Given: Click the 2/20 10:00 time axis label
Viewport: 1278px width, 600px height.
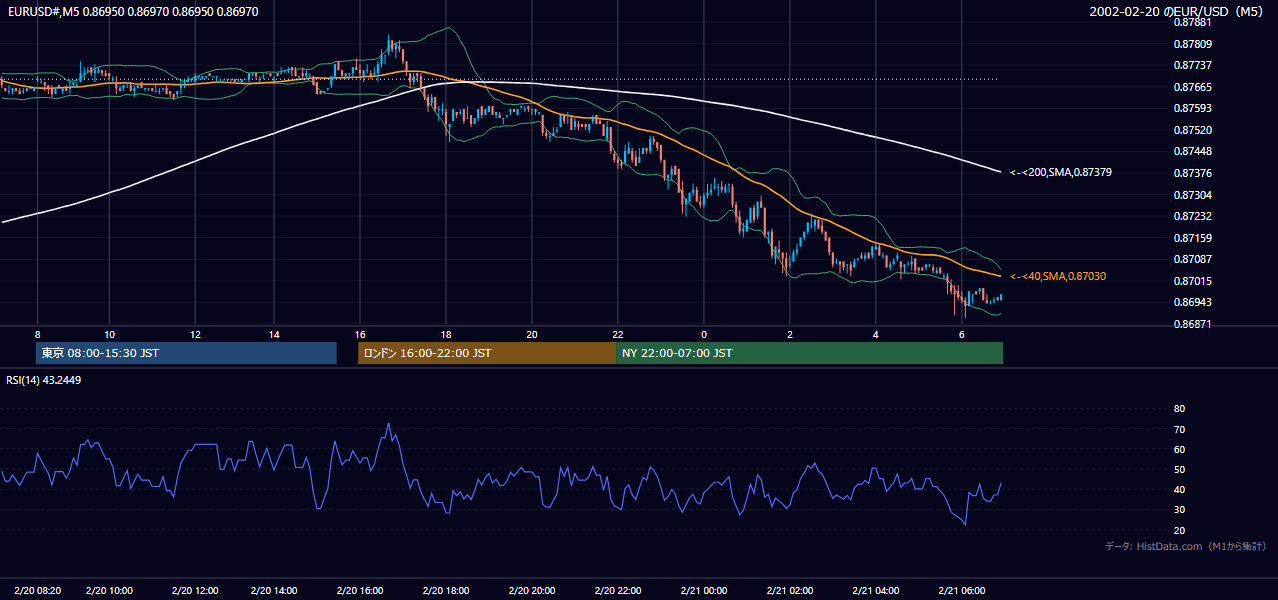Looking at the screenshot, I should click(x=110, y=590).
